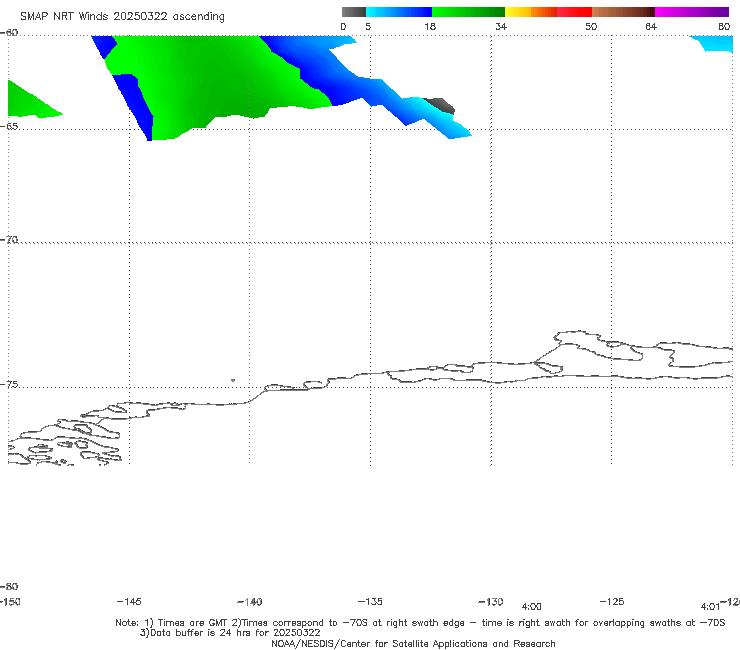Click the longitude label '-130'
Viewport: 740px width, 650px height.
[491, 602]
